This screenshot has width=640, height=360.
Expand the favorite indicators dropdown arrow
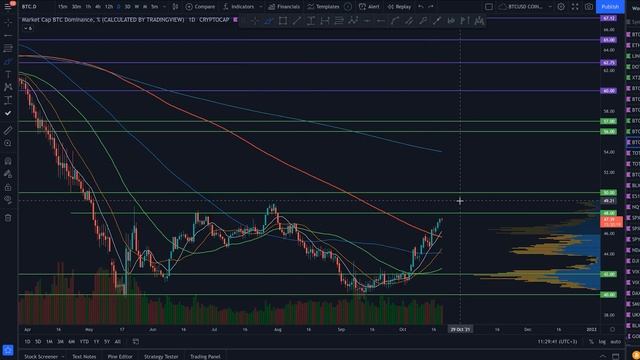tap(261, 7)
